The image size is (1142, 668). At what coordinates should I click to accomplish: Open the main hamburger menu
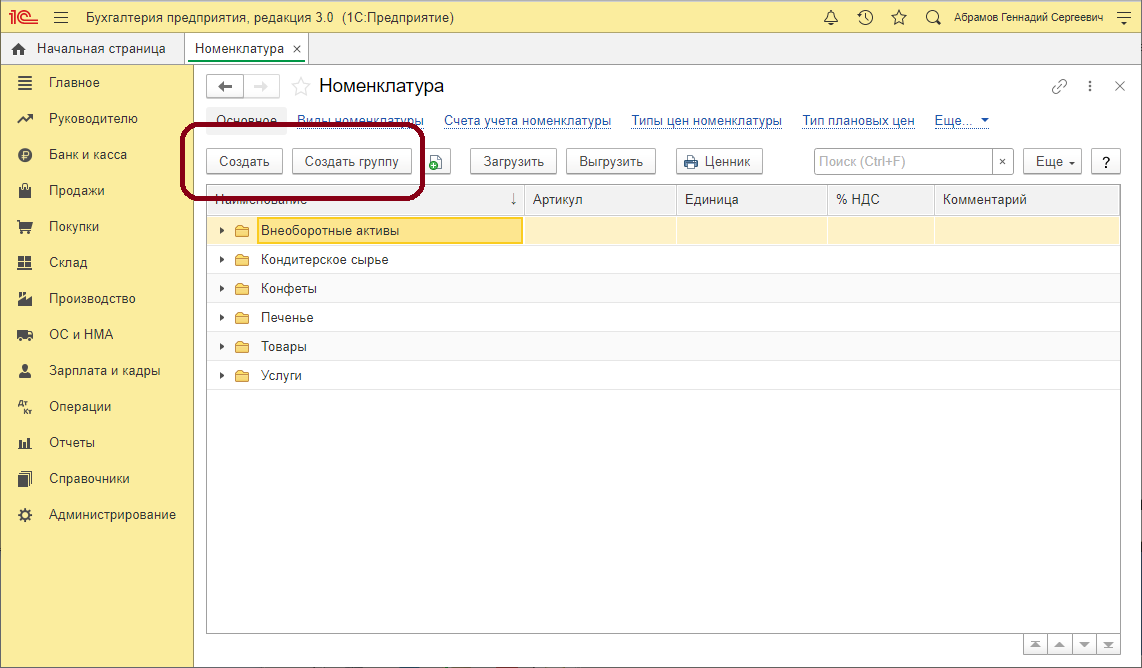click(61, 18)
